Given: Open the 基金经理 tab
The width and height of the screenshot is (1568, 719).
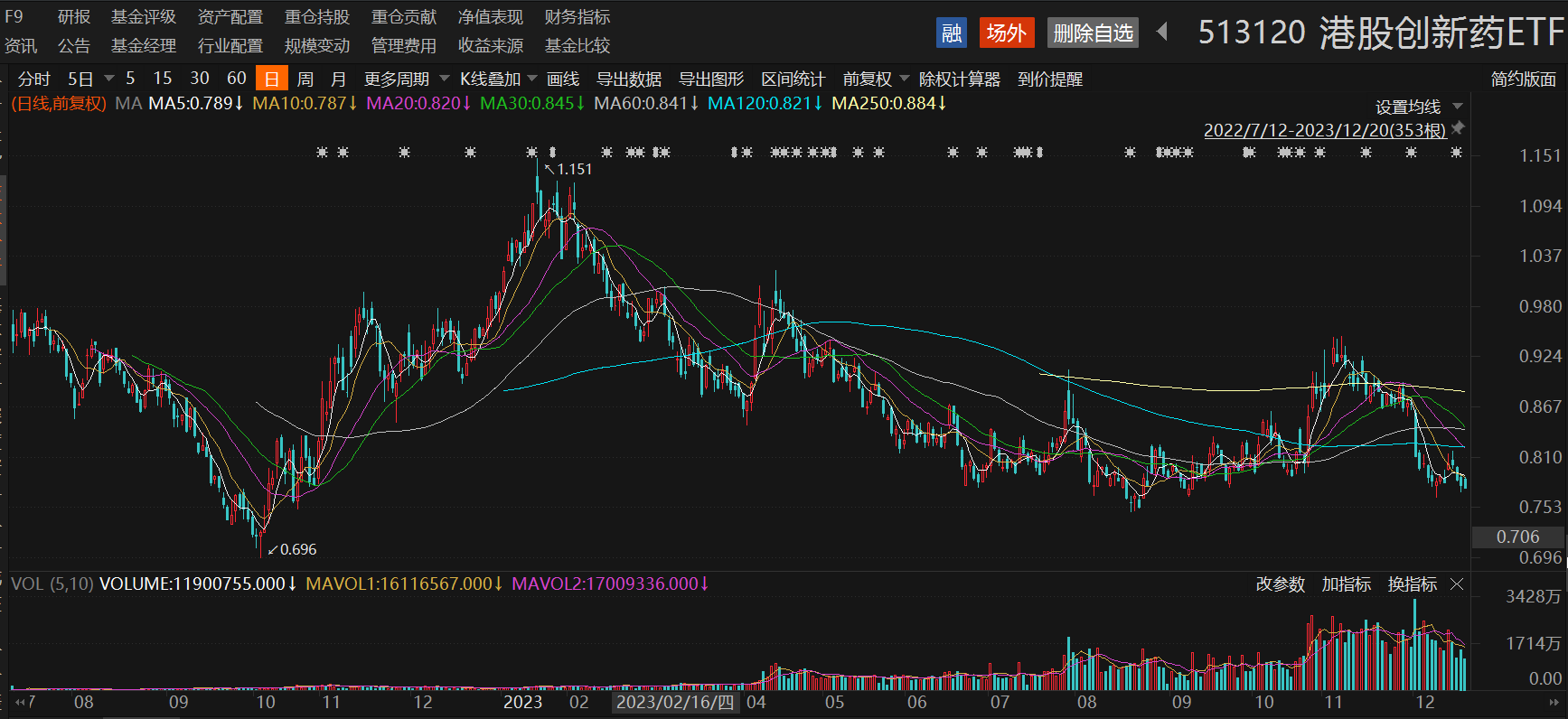Looking at the screenshot, I should pyautogui.click(x=143, y=45).
